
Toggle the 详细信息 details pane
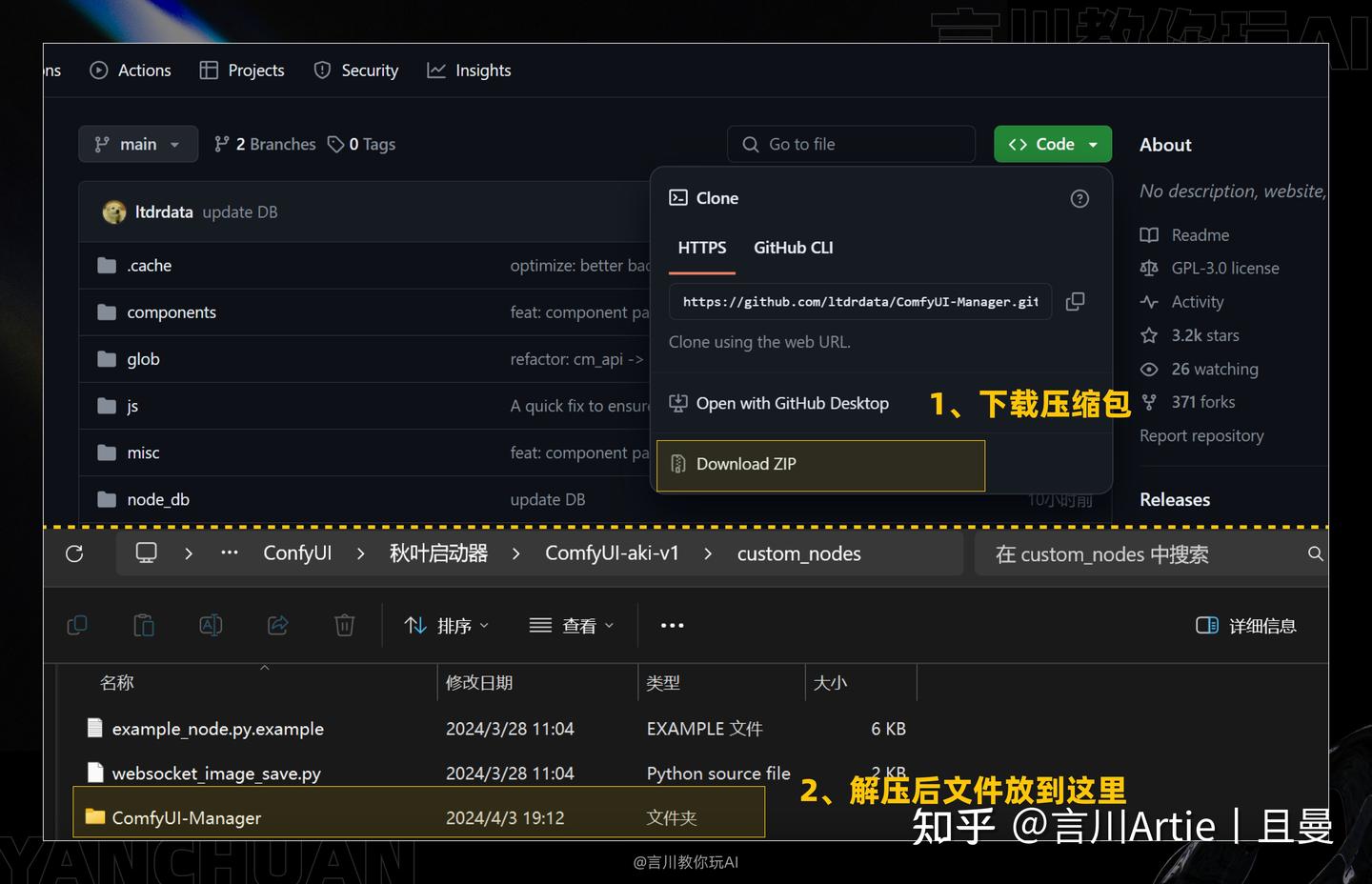1246,626
